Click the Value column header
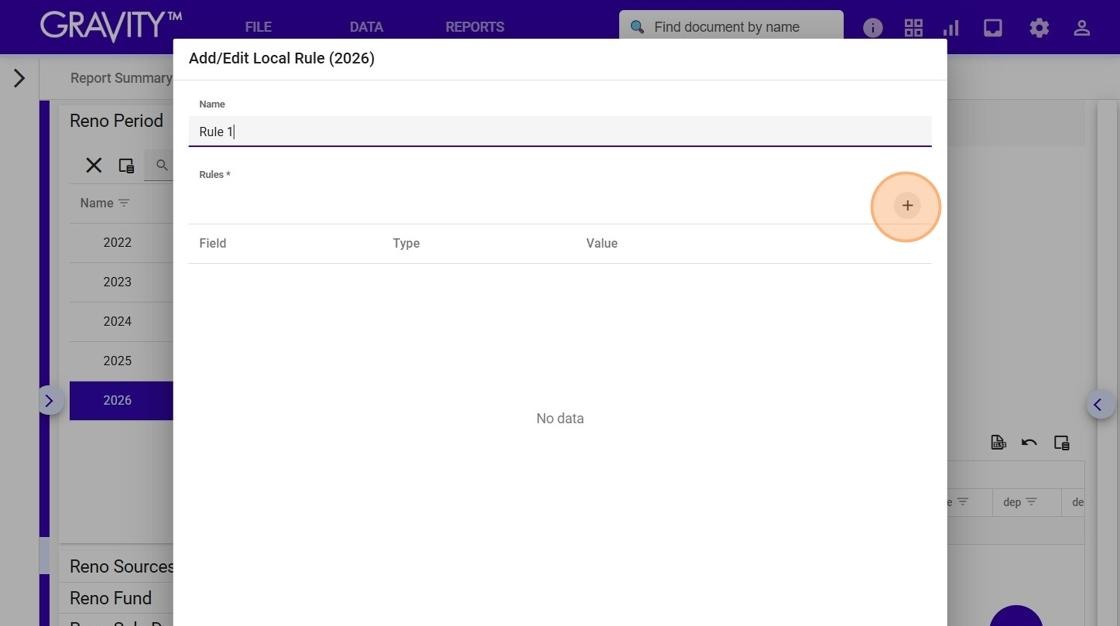The image size is (1120, 626). pyautogui.click(x=602, y=243)
